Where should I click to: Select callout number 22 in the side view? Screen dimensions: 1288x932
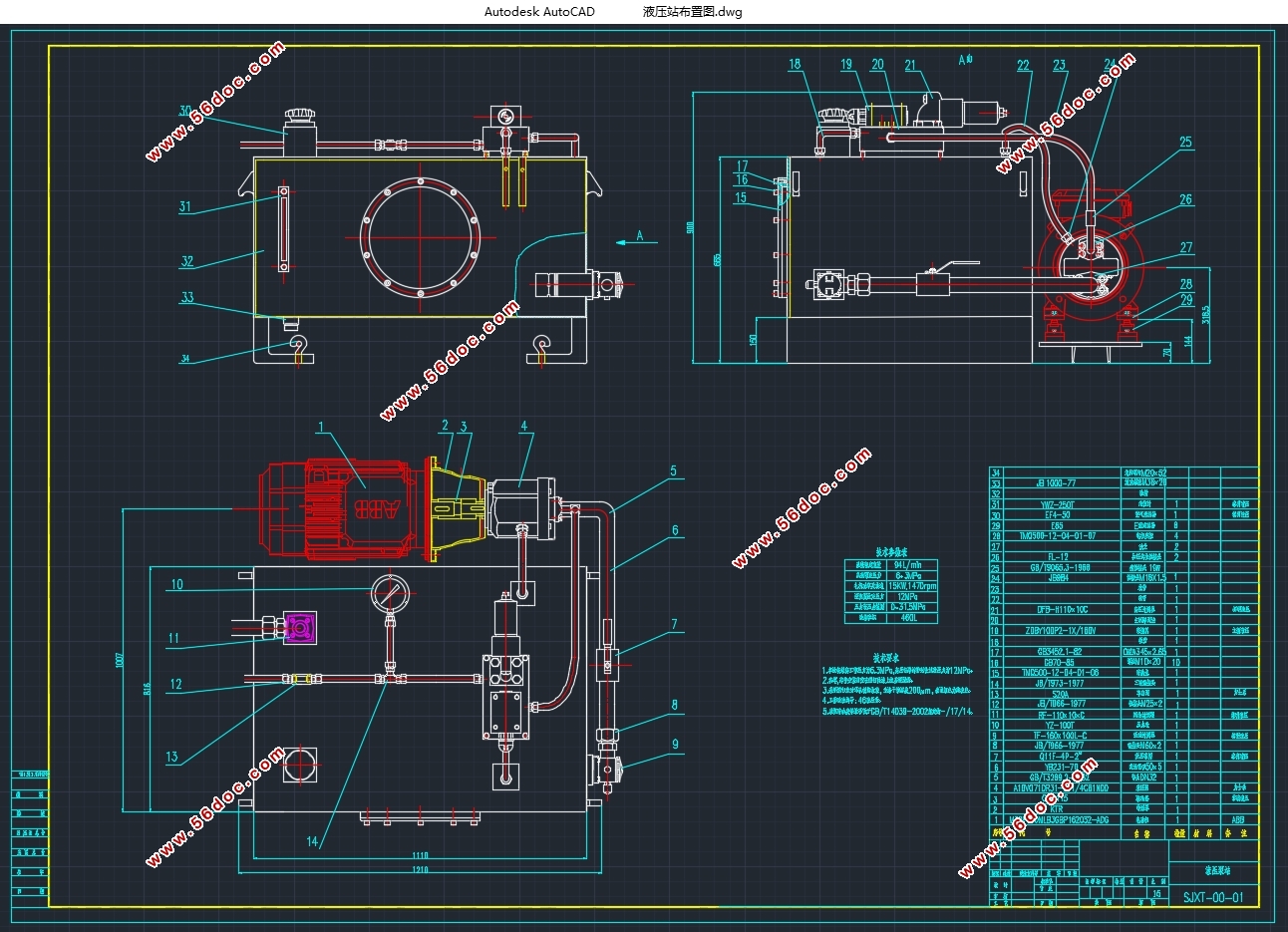point(1023,66)
